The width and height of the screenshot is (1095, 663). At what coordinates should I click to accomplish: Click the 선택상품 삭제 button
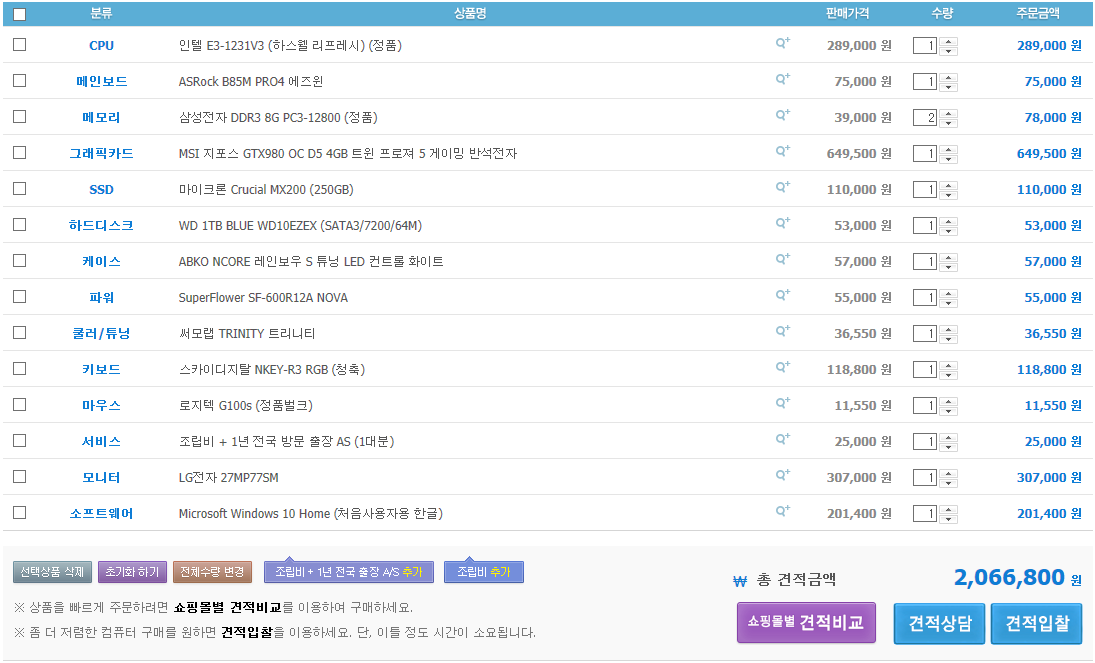pyautogui.click(x=52, y=571)
